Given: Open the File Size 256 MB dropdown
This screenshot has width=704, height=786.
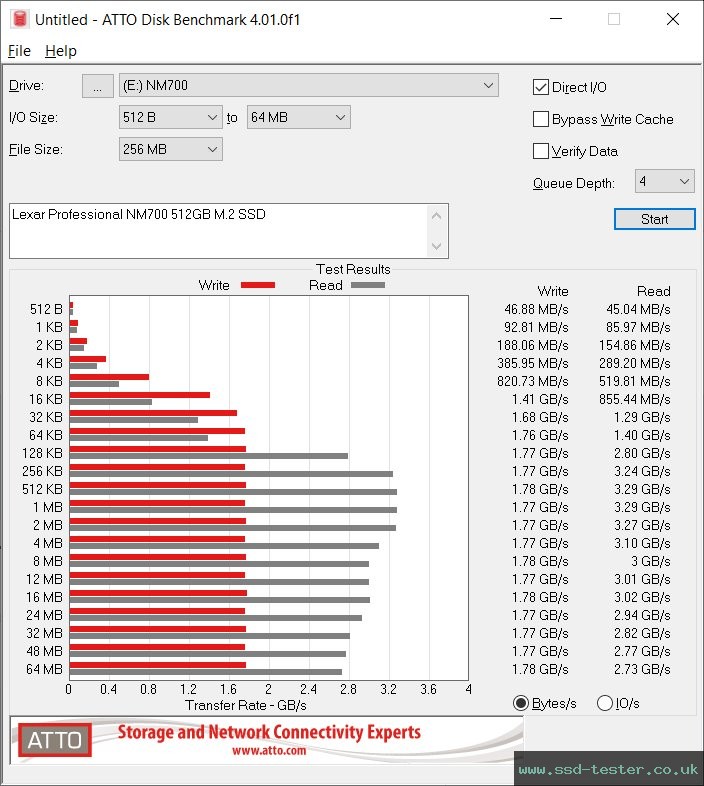Looking at the screenshot, I should tap(170, 149).
